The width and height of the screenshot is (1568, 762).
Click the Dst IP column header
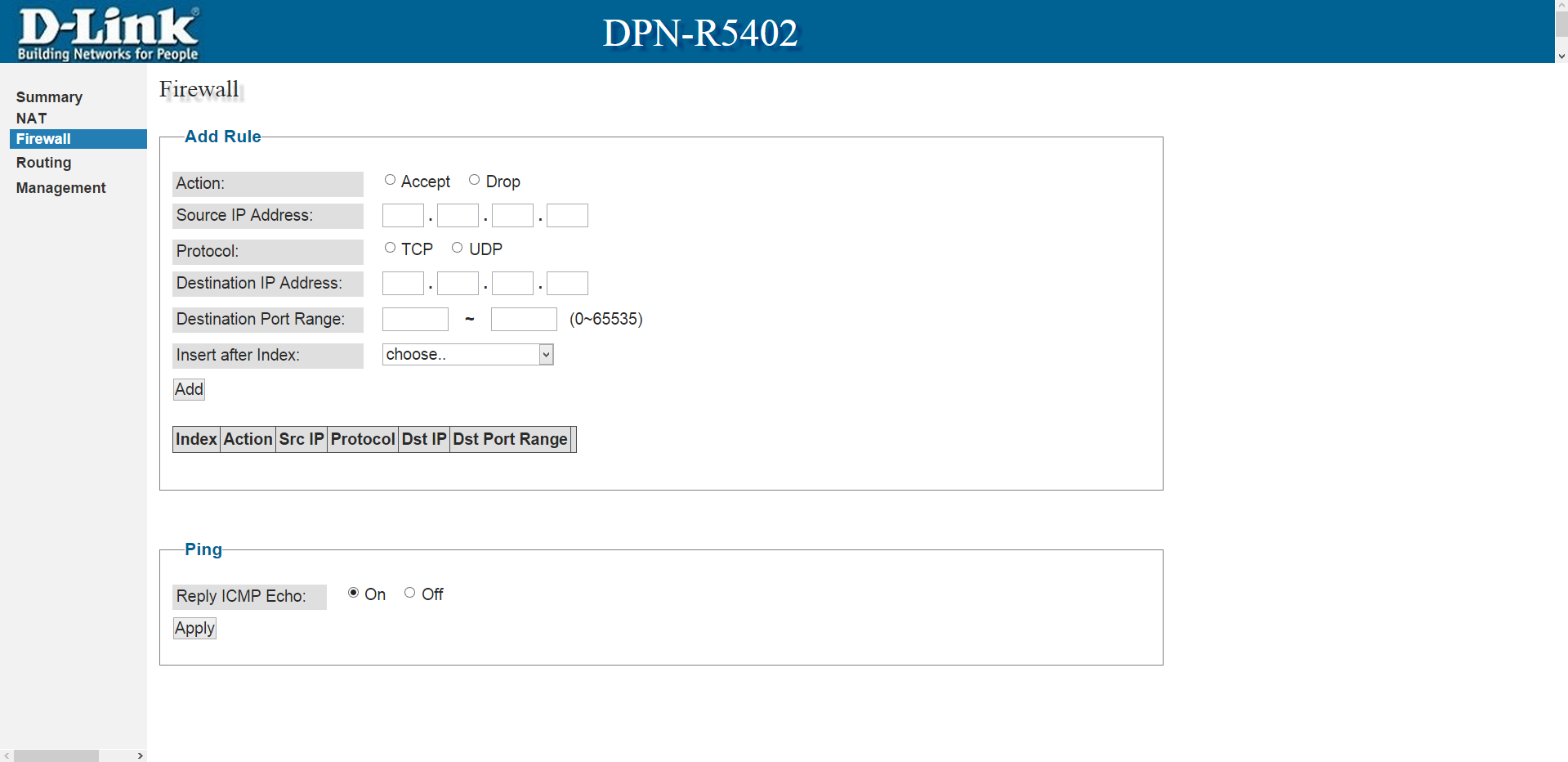(424, 439)
